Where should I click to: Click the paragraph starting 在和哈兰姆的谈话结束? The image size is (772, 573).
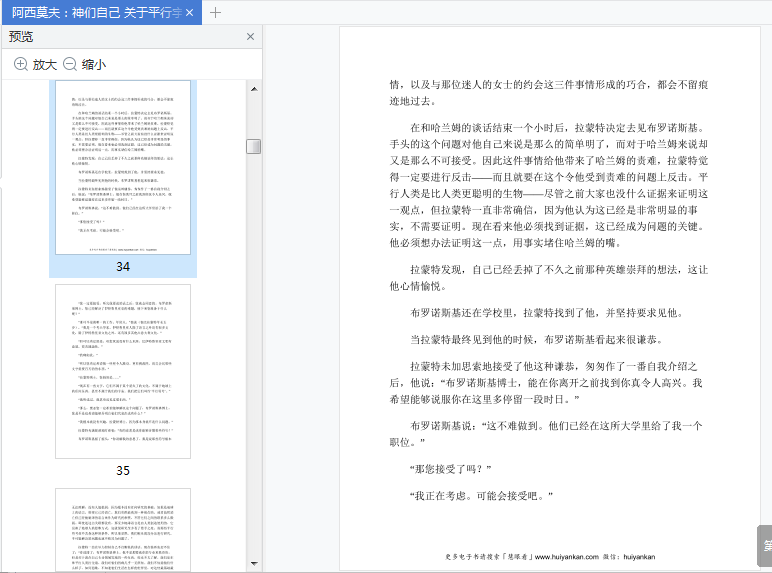pos(549,185)
